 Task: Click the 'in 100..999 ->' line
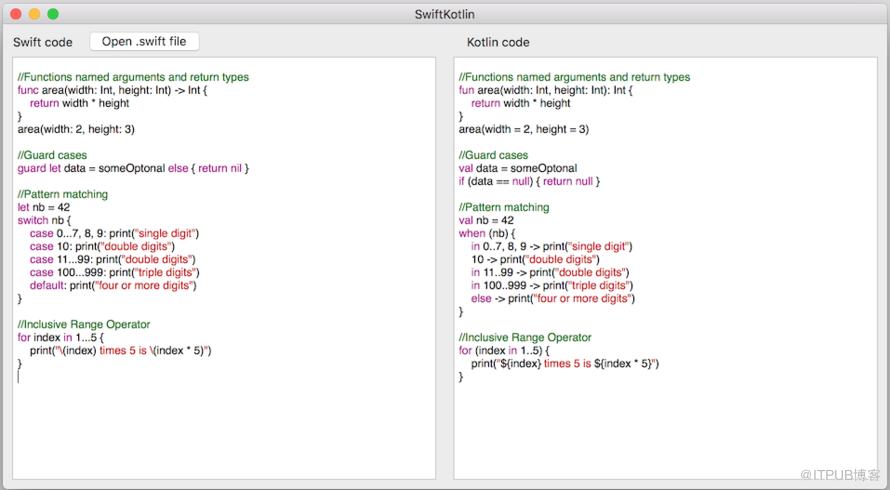pos(552,286)
